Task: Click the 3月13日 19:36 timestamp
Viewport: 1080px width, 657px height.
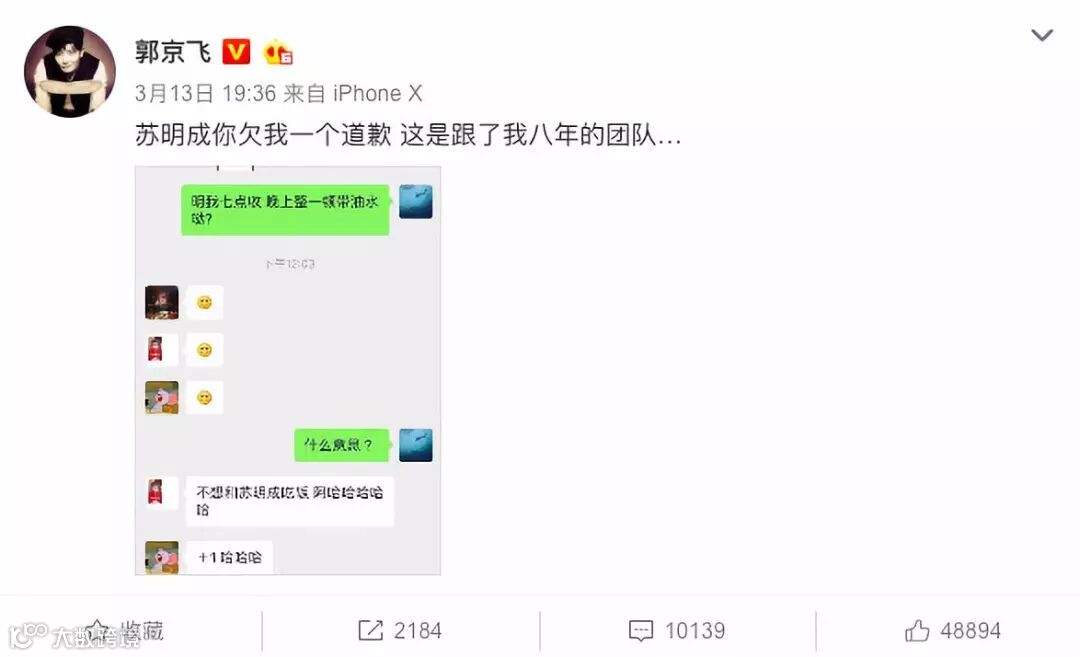Action: pos(205,93)
